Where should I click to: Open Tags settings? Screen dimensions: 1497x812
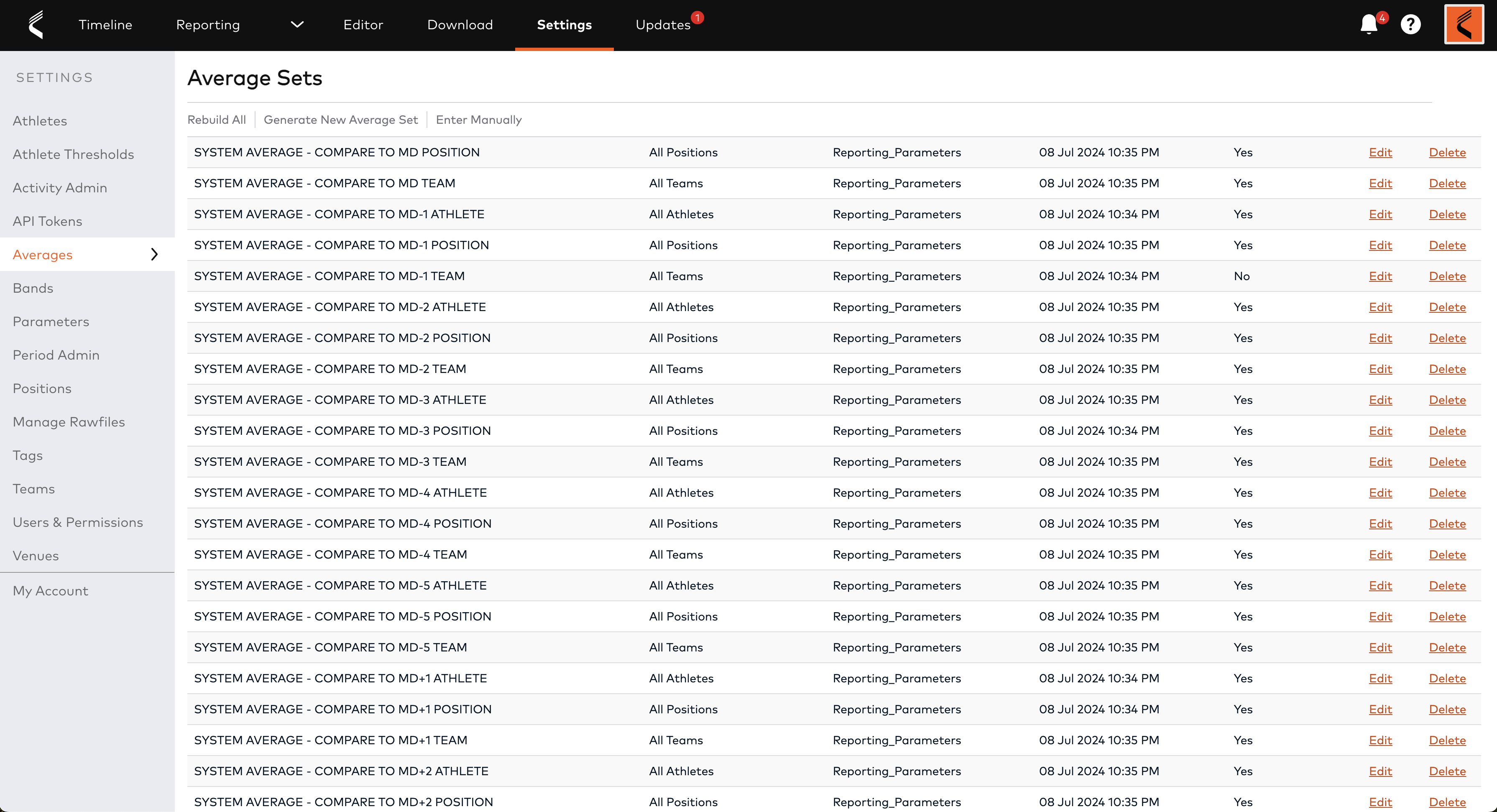point(28,456)
